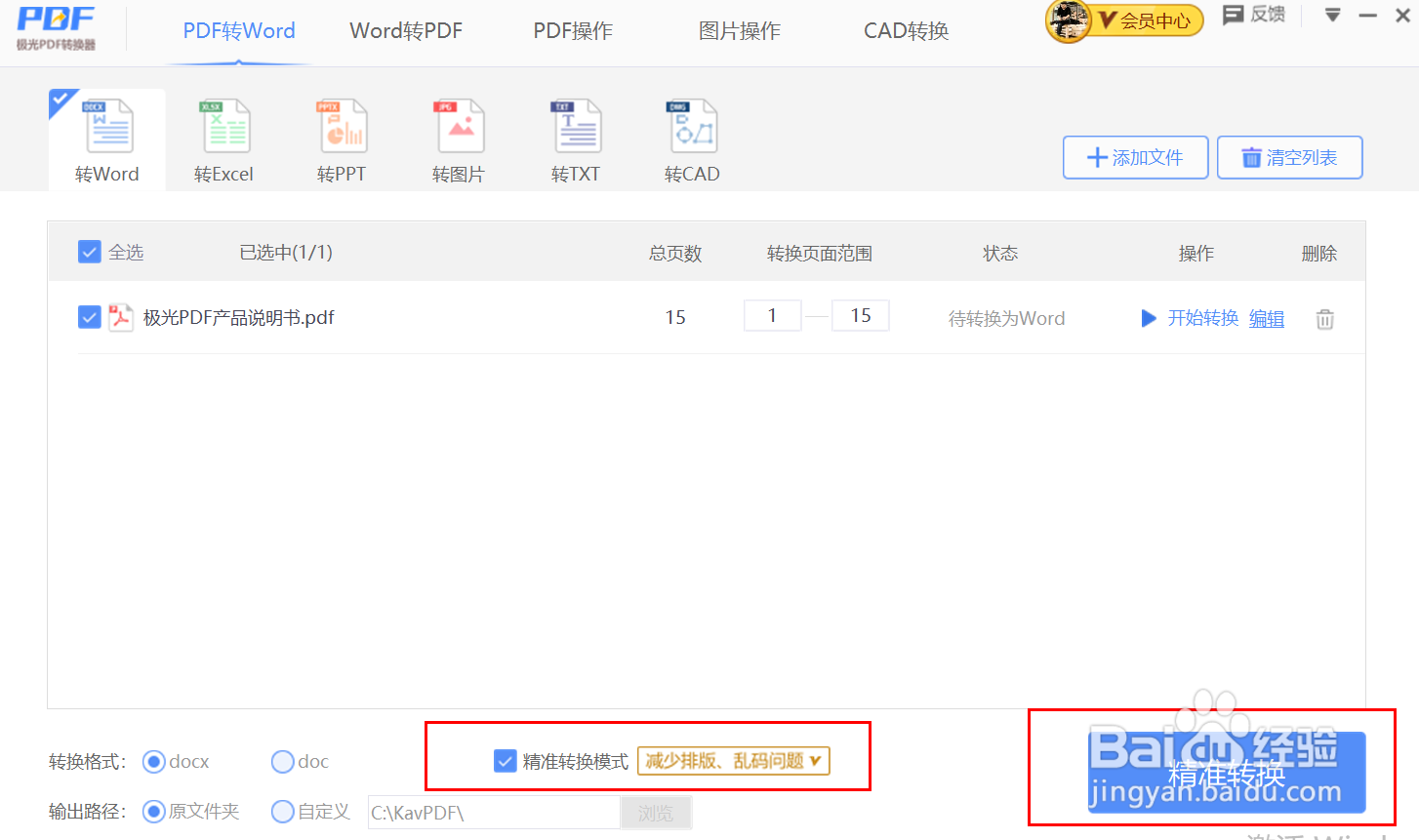
Task: Switch to the Word转PDF tab
Action: tap(406, 30)
